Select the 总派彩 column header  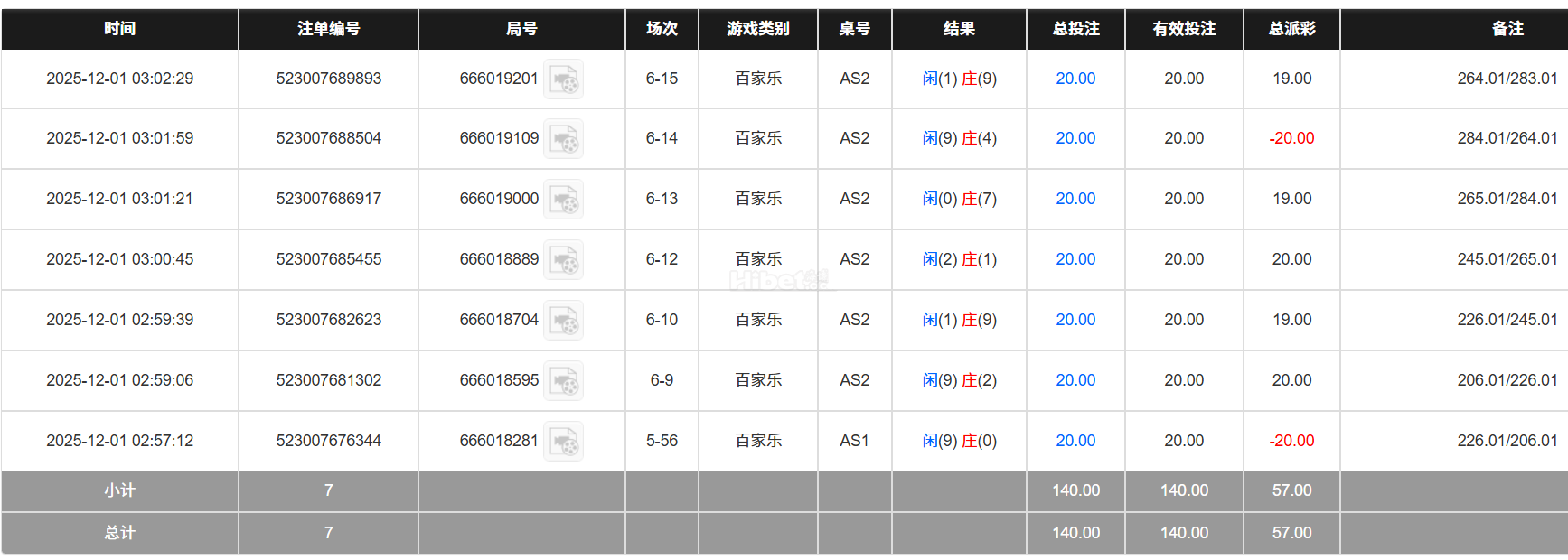coord(1291,29)
